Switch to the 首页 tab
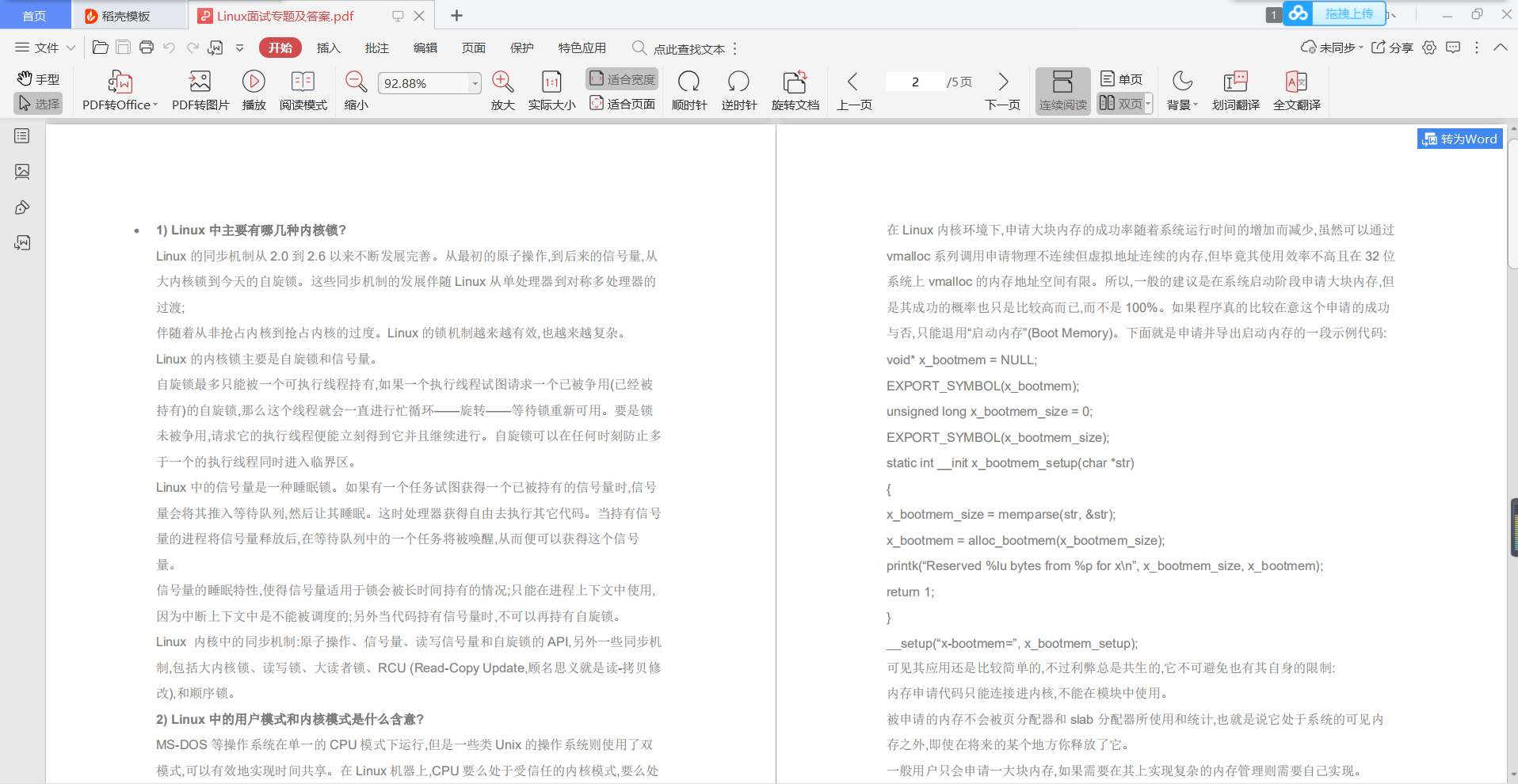The width and height of the screenshot is (1518, 784). pos(35,16)
